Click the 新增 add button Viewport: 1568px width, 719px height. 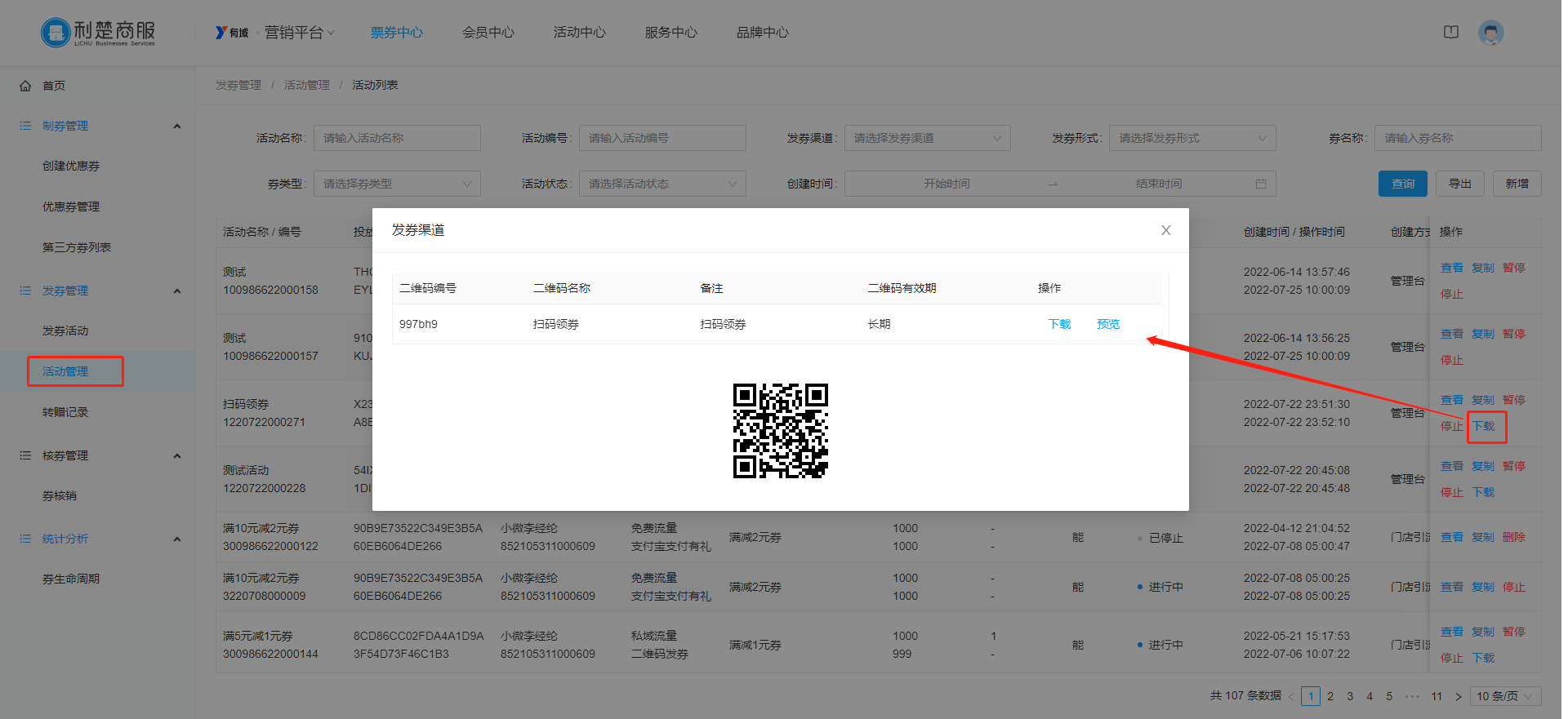pyautogui.click(x=1517, y=184)
